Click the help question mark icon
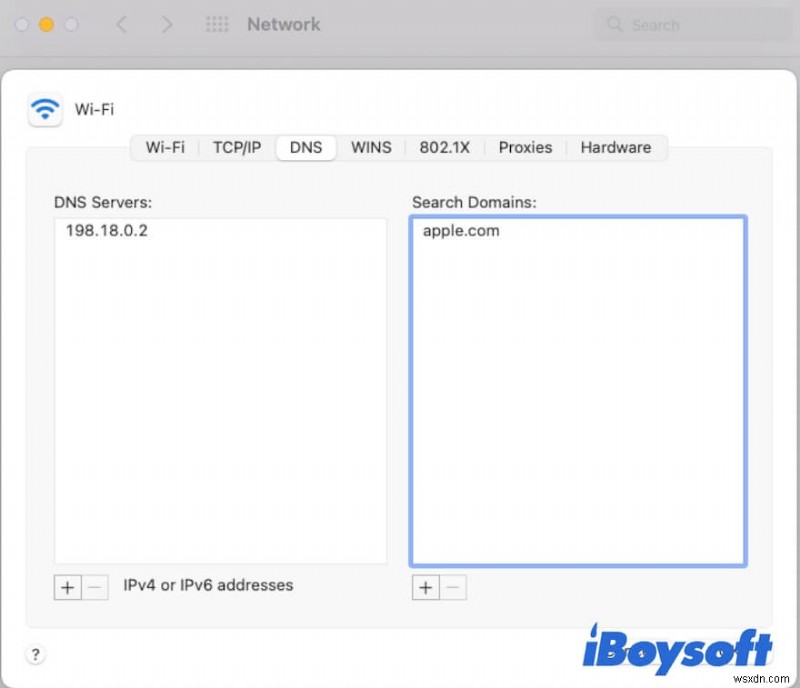The width and height of the screenshot is (800, 688). click(36, 654)
